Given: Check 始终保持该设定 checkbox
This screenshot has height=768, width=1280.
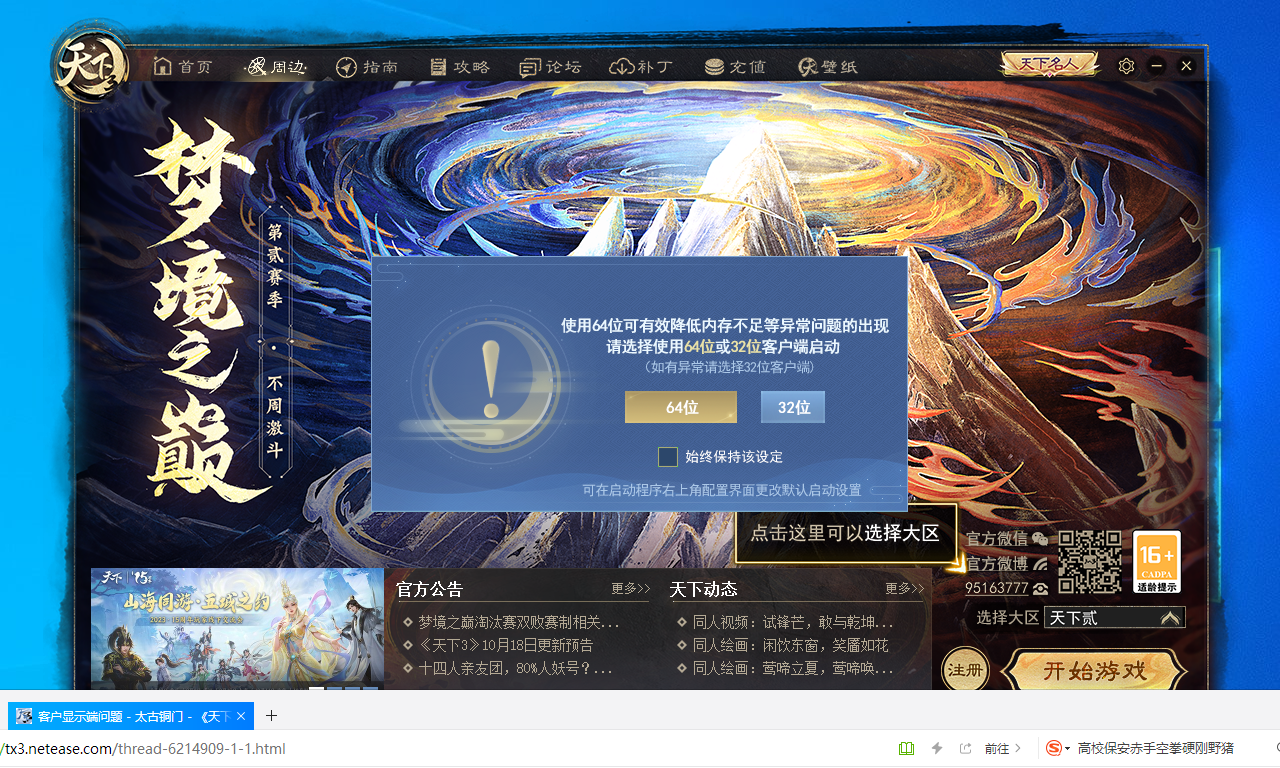Looking at the screenshot, I should 668,457.
